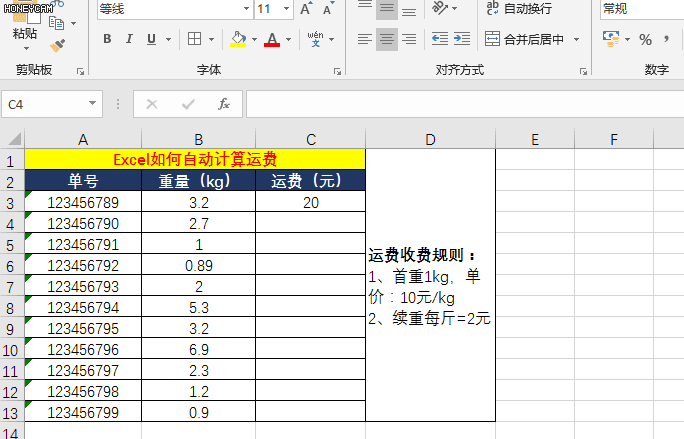Select header cell 运费（元）
684x439 pixels.
tap(311, 181)
